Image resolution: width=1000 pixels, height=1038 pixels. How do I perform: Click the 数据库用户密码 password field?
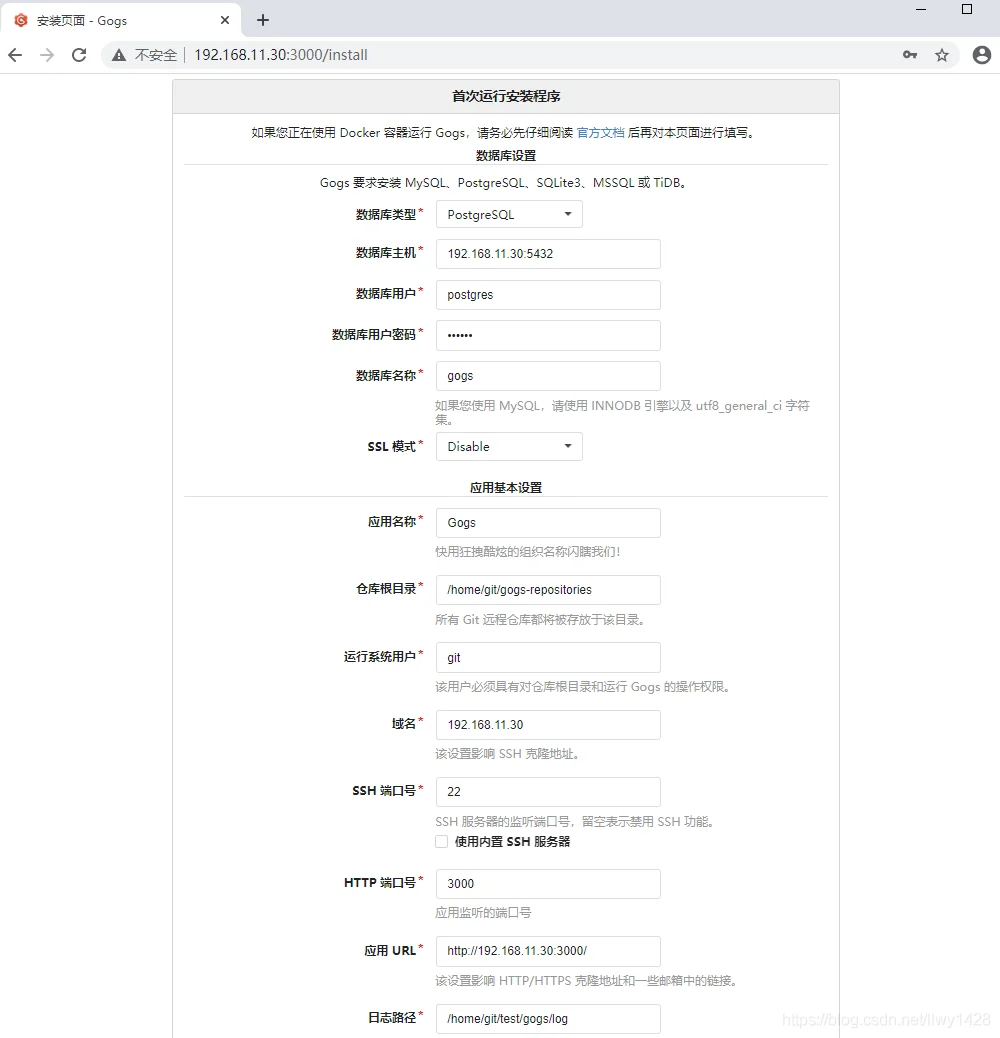click(548, 336)
